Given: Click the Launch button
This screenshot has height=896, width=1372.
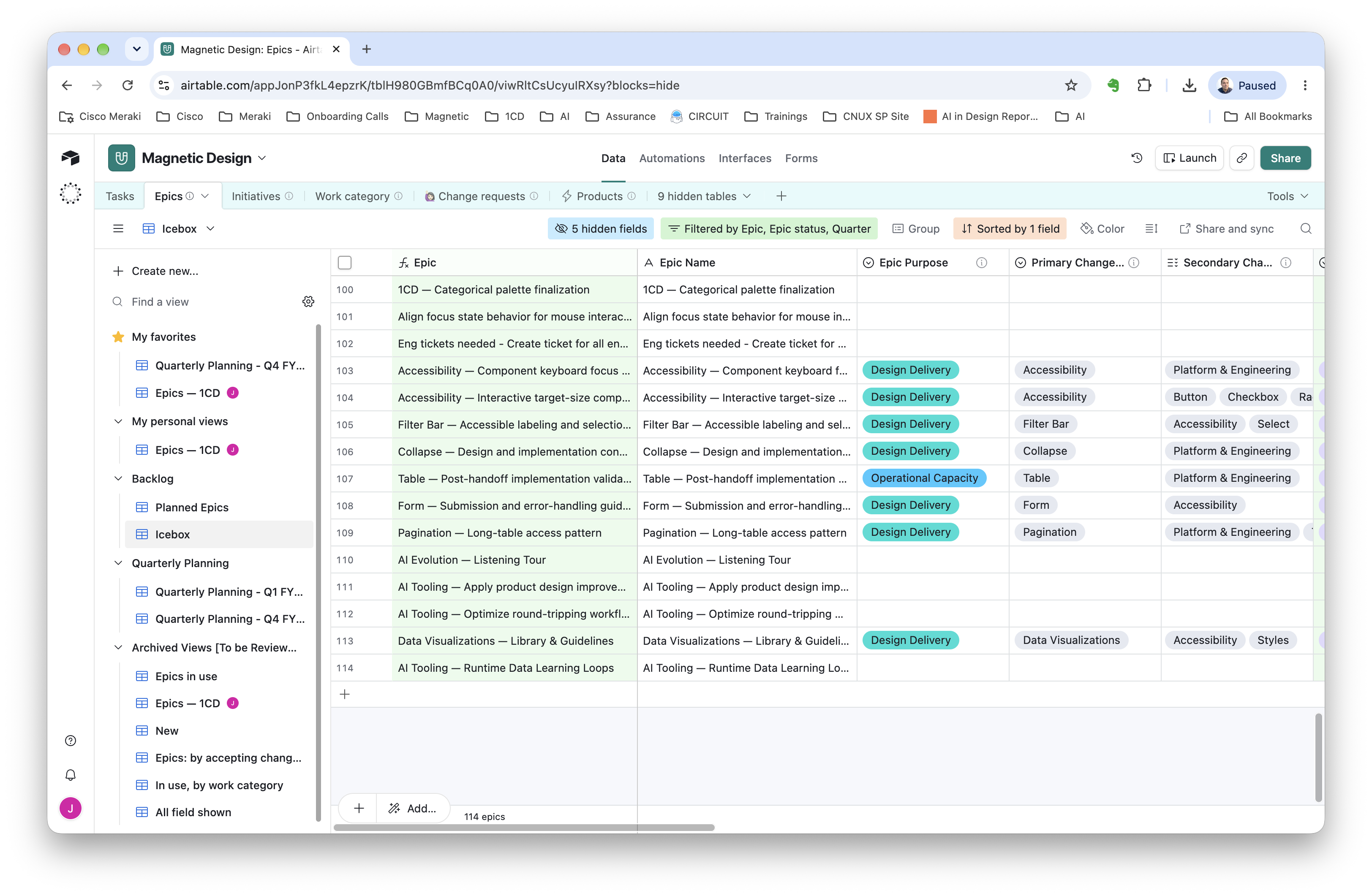Looking at the screenshot, I should (x=1189, y=158).
